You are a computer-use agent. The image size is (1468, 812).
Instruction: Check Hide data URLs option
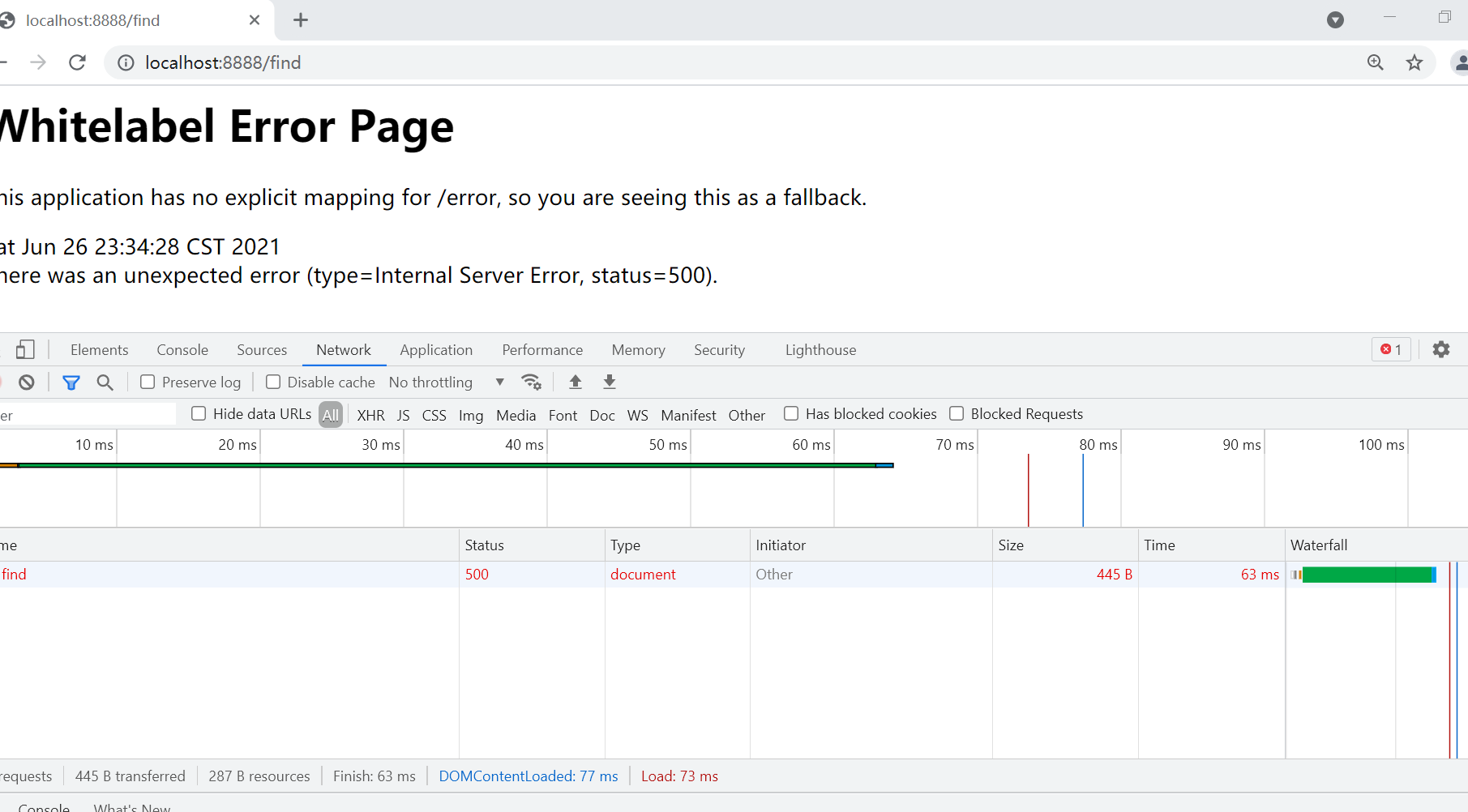point(199,413)
